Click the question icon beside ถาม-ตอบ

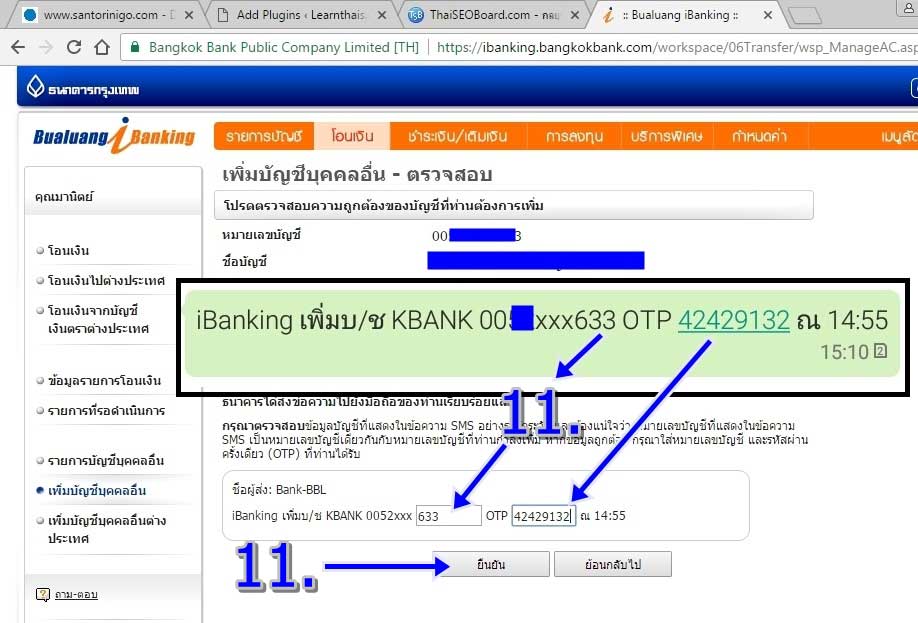43,595
